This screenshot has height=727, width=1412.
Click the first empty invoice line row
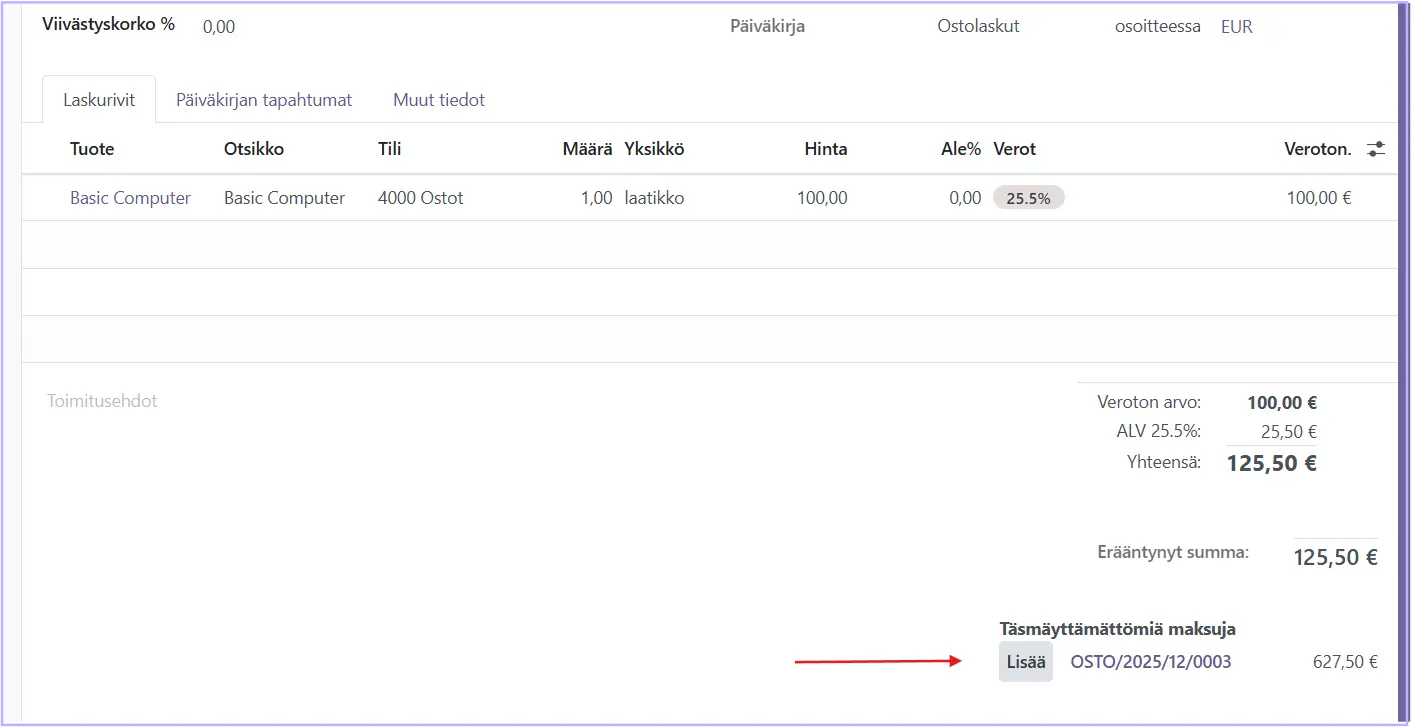700,245
